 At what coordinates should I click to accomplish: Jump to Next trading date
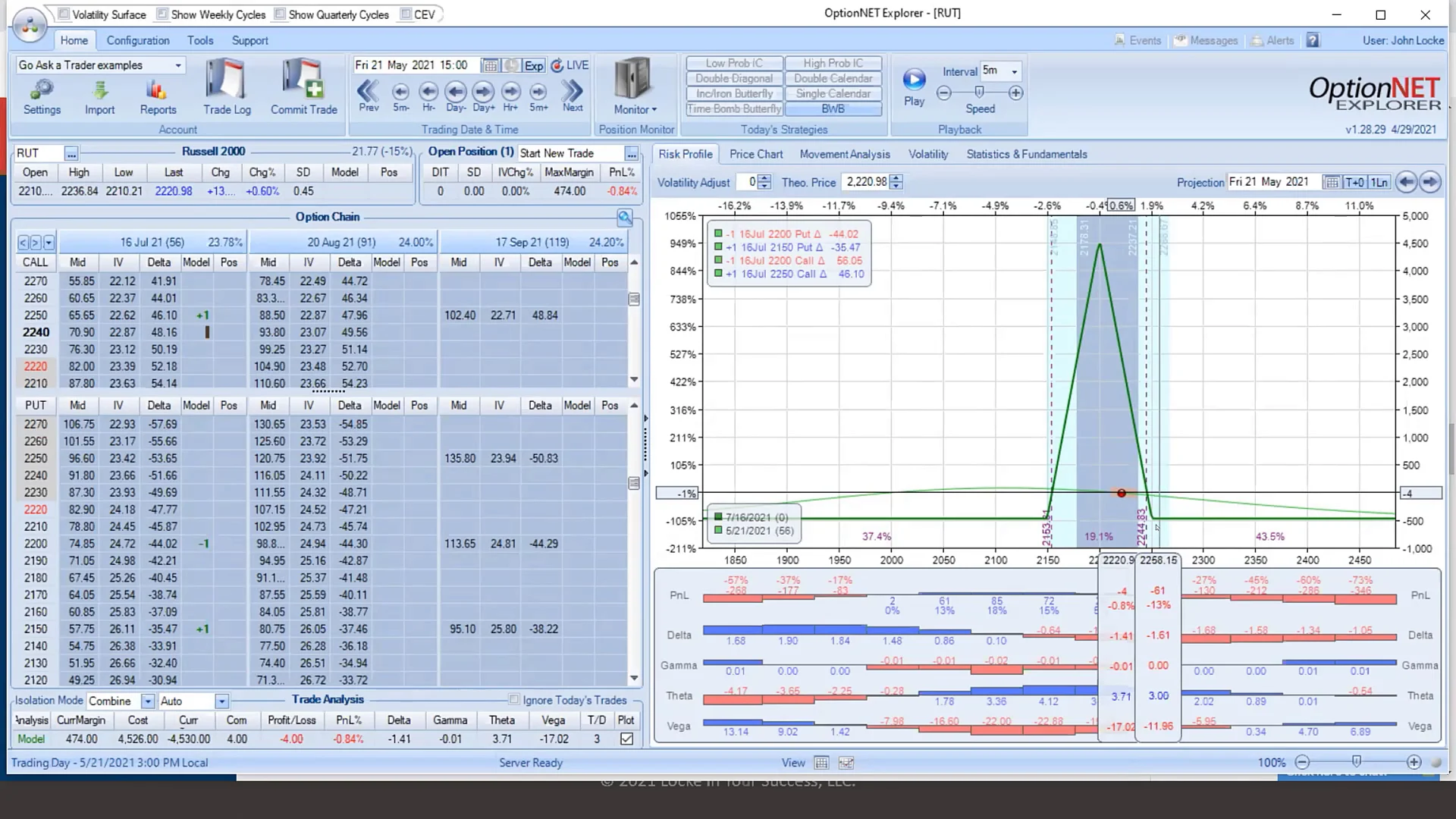point(573,96)
